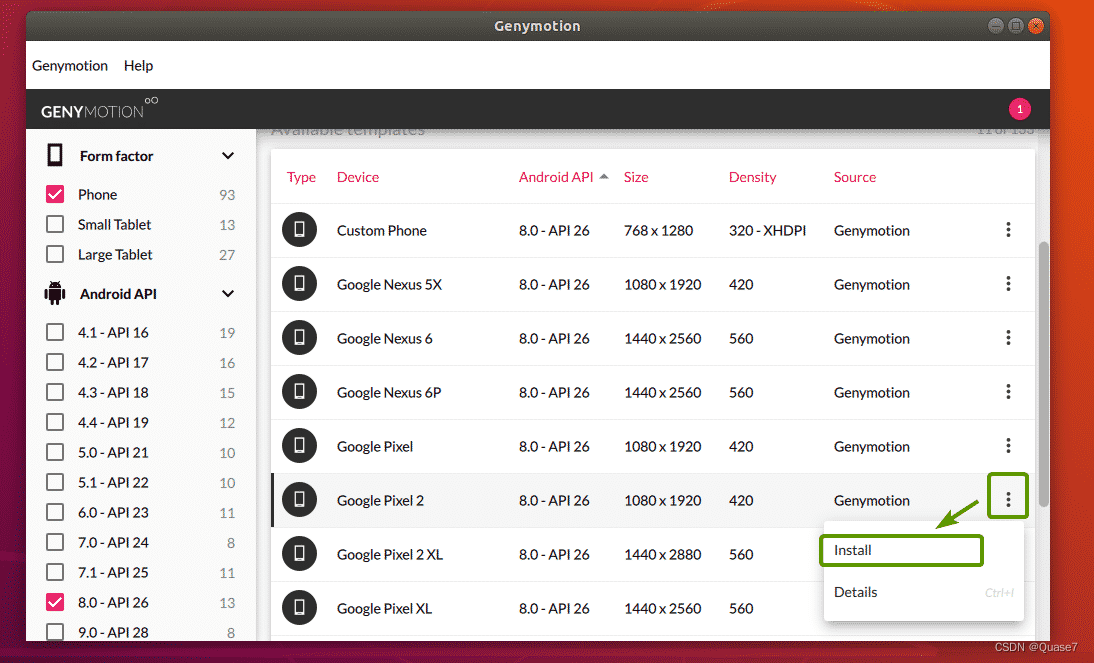Click the phone Form factor icon
The image size is (1094, 663).
click(x=54, y=155)
